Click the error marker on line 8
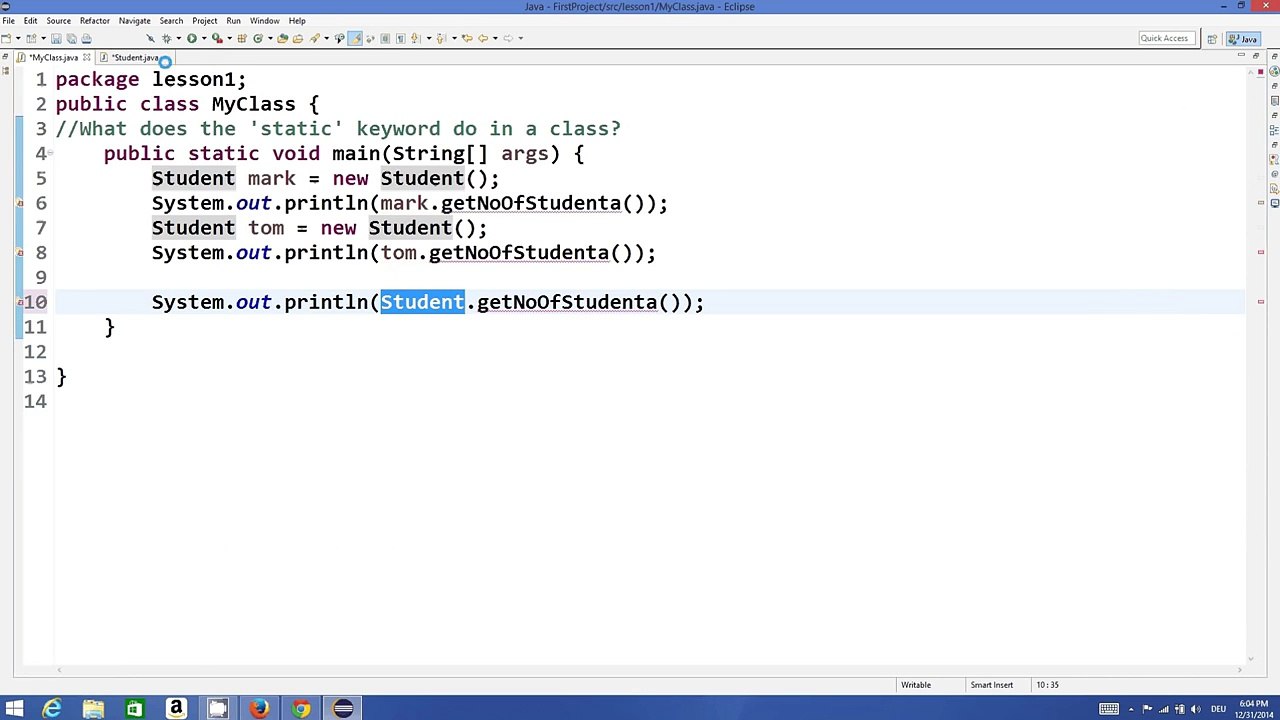Screen dimensions: 1280x720 (x=20, y=252)
